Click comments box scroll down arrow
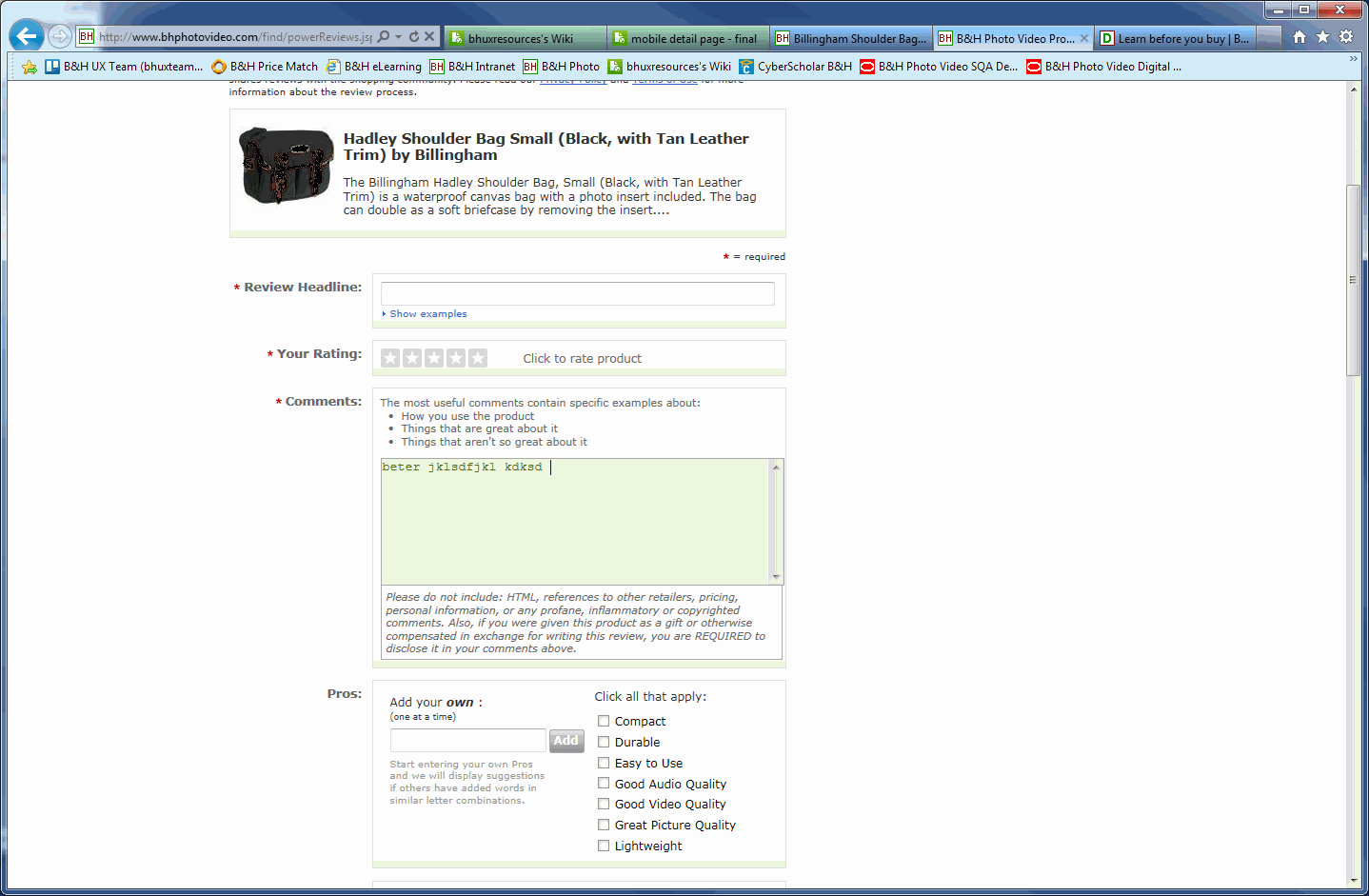The image size is (1369, 896). pos(776,577)
